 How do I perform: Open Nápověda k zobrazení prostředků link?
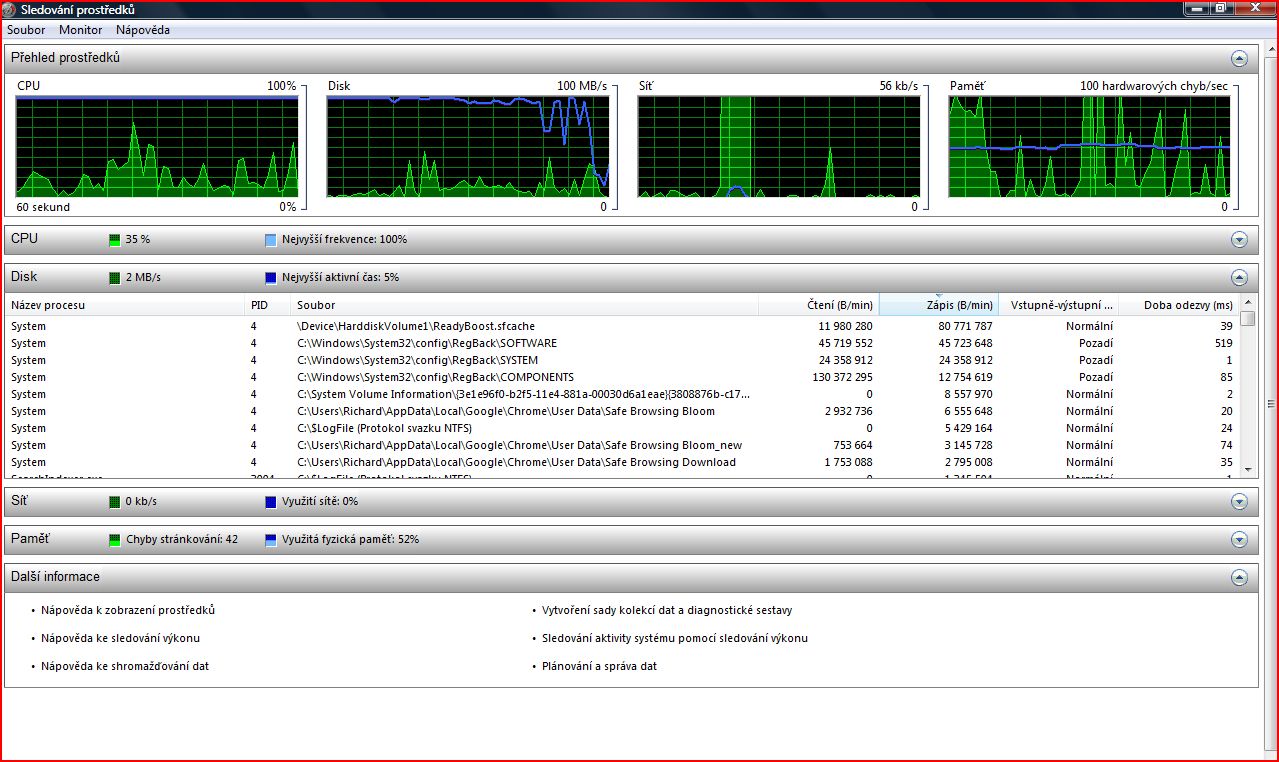click(128, 610)
